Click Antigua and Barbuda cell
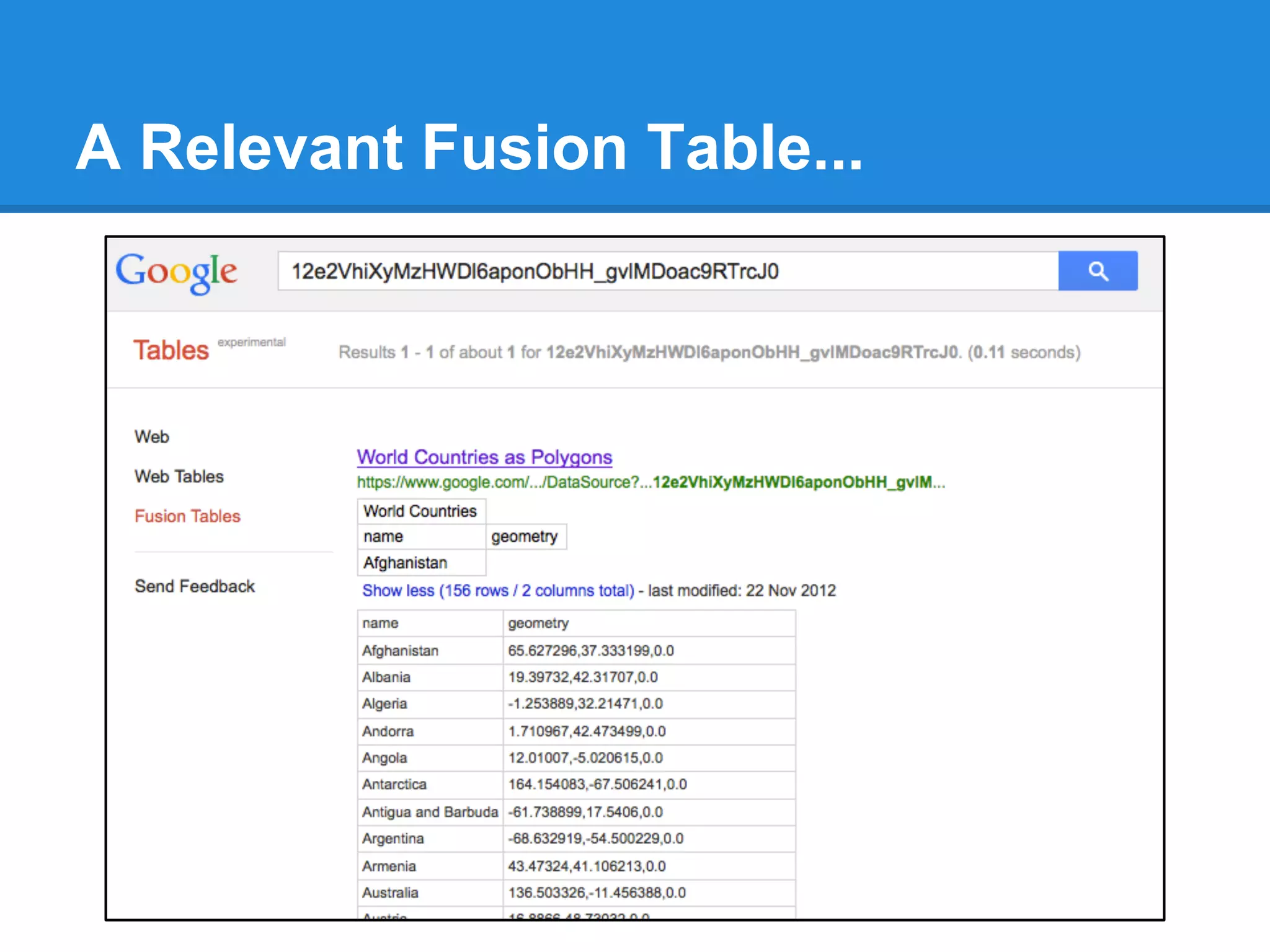Image resolution: width=1270 pixels, height=952 pixels. coord(430,812)
